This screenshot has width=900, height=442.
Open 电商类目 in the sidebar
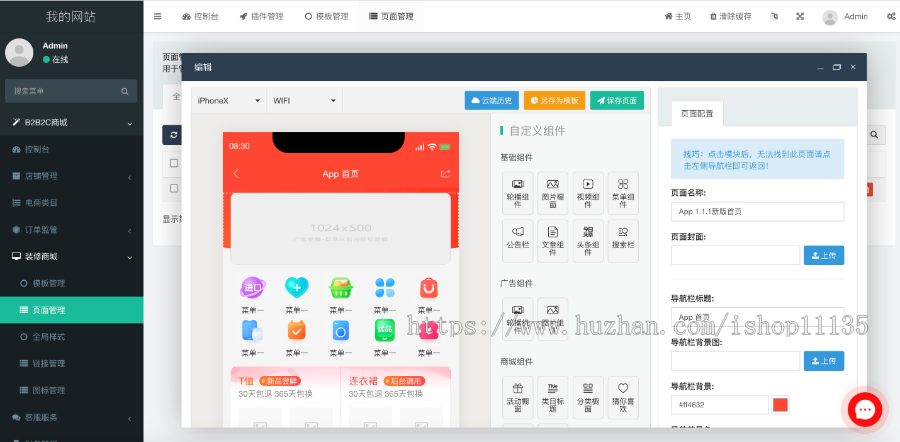pyautogui.click(x=72, y=203)
